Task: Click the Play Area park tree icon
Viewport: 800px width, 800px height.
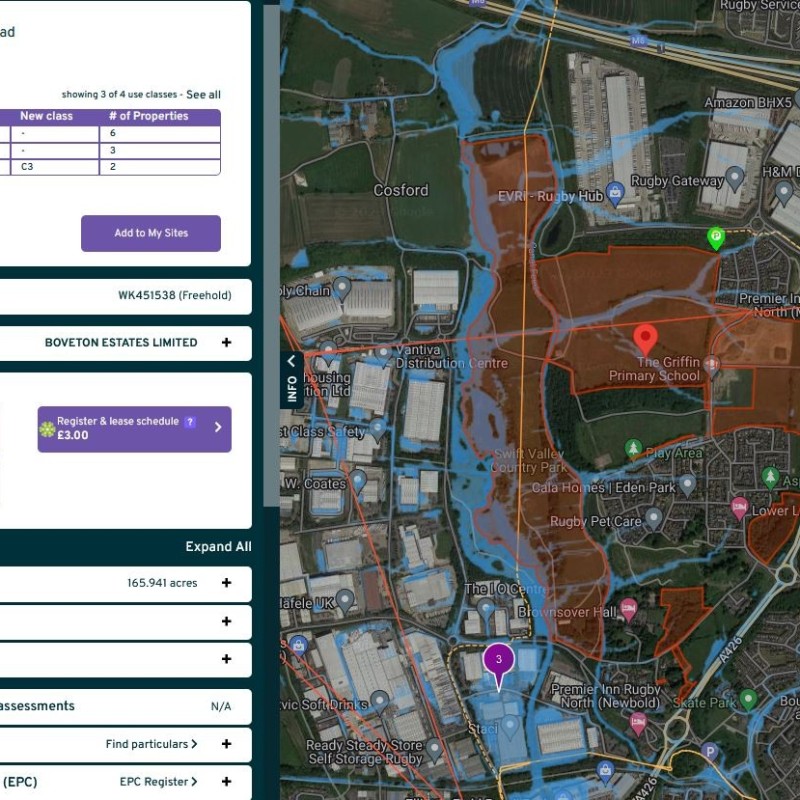Action: coord(632,447)
